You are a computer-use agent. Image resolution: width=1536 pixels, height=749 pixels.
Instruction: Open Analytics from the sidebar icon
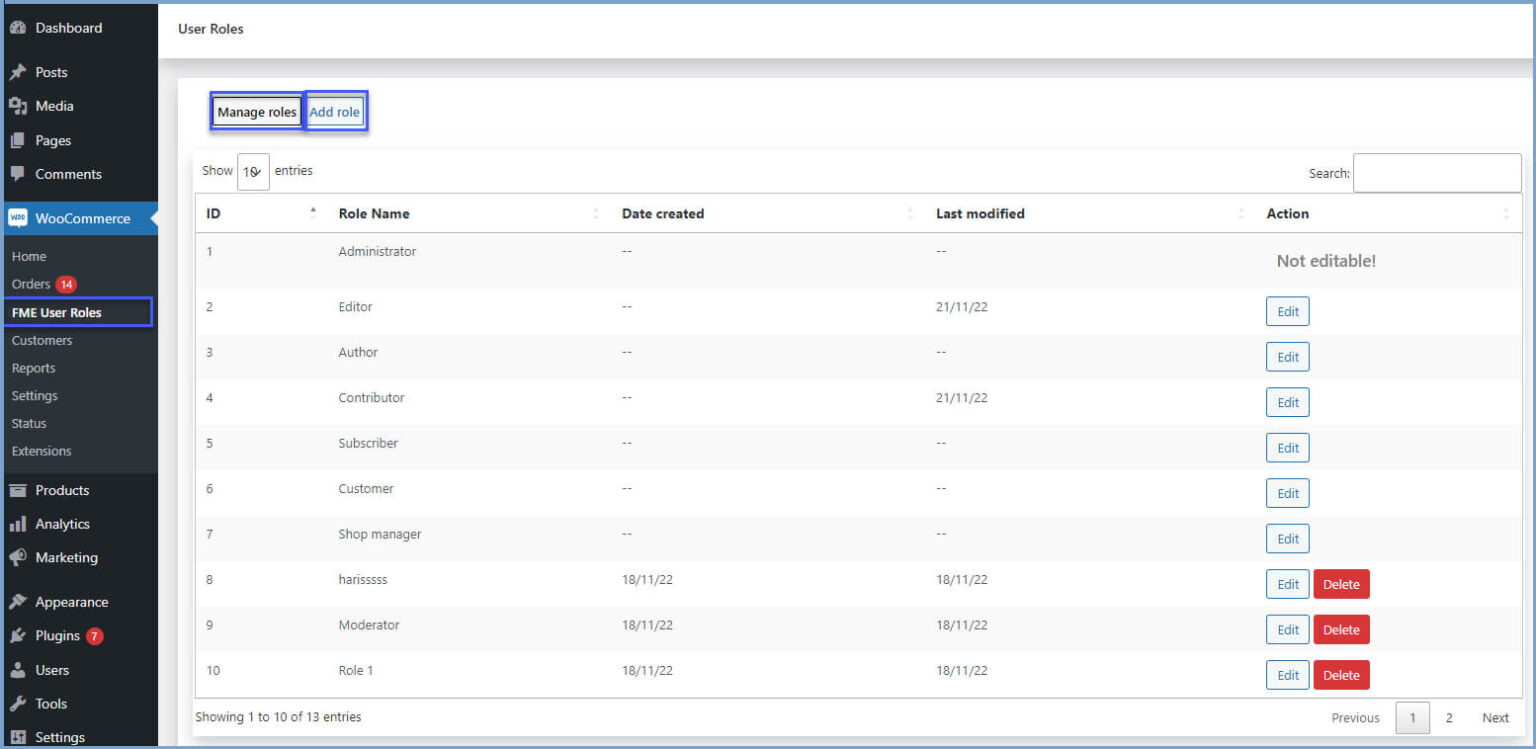tap(20, 523)
